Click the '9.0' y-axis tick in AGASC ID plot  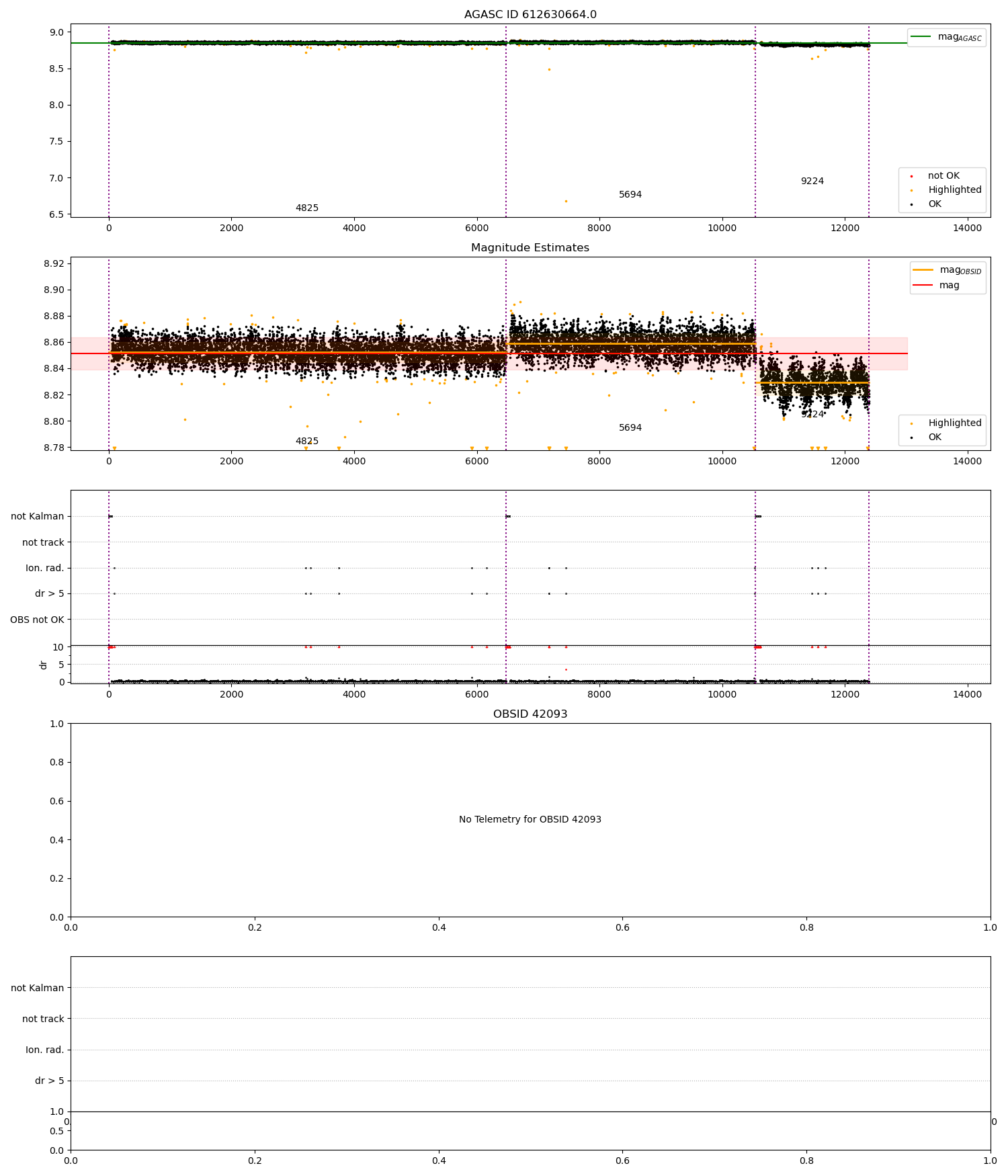pos(56,32)
